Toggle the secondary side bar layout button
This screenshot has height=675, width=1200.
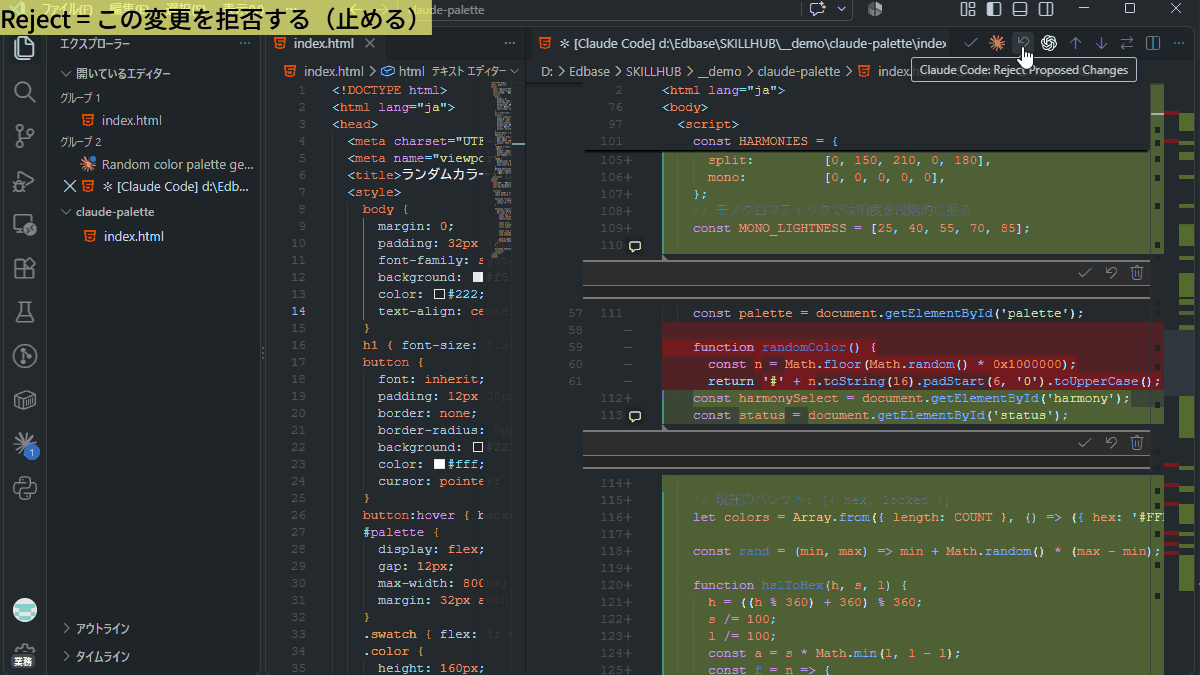[x=1045, y=9]
